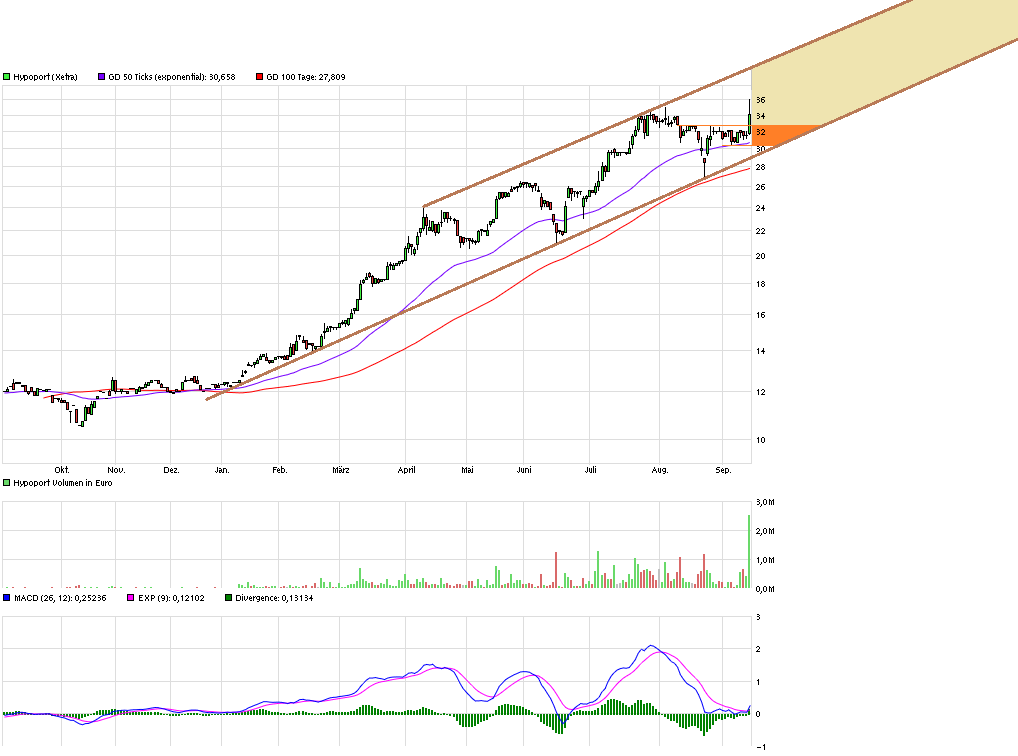The image size is (1018, 756).
Task: Click the volume axis label 3,0M
Action: [765, 502]
